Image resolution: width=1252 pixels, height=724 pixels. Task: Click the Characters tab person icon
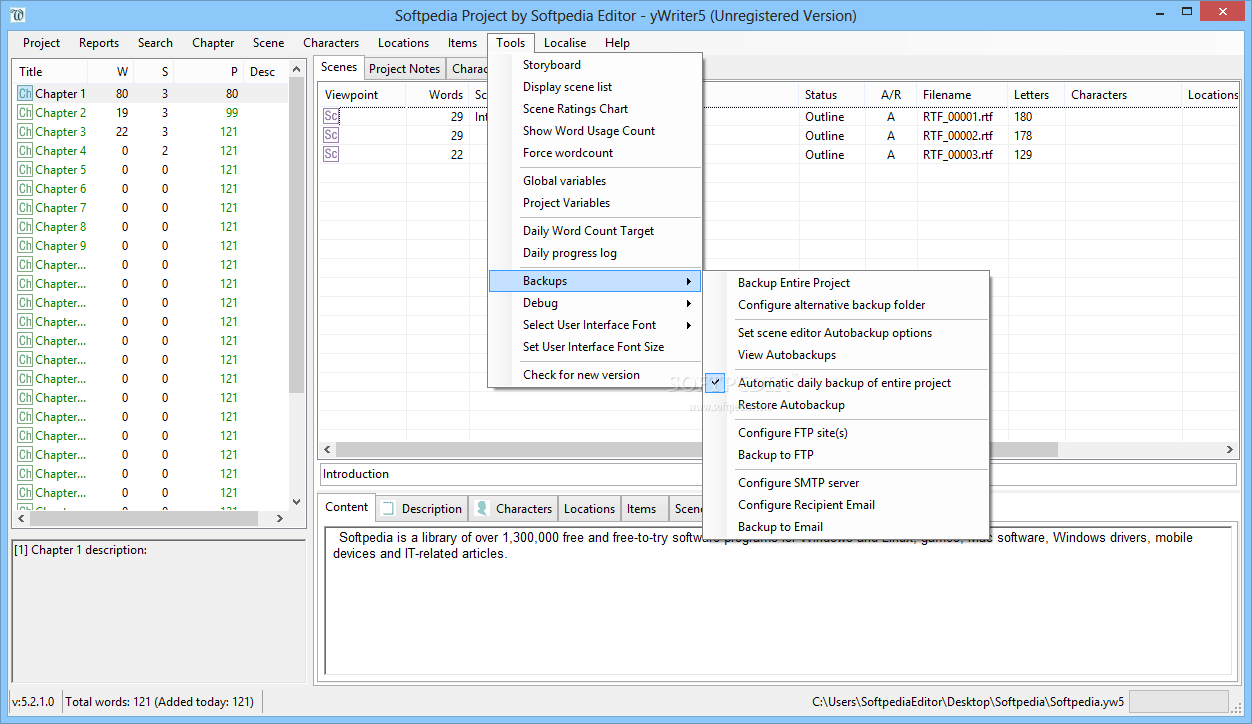point(482,508)
